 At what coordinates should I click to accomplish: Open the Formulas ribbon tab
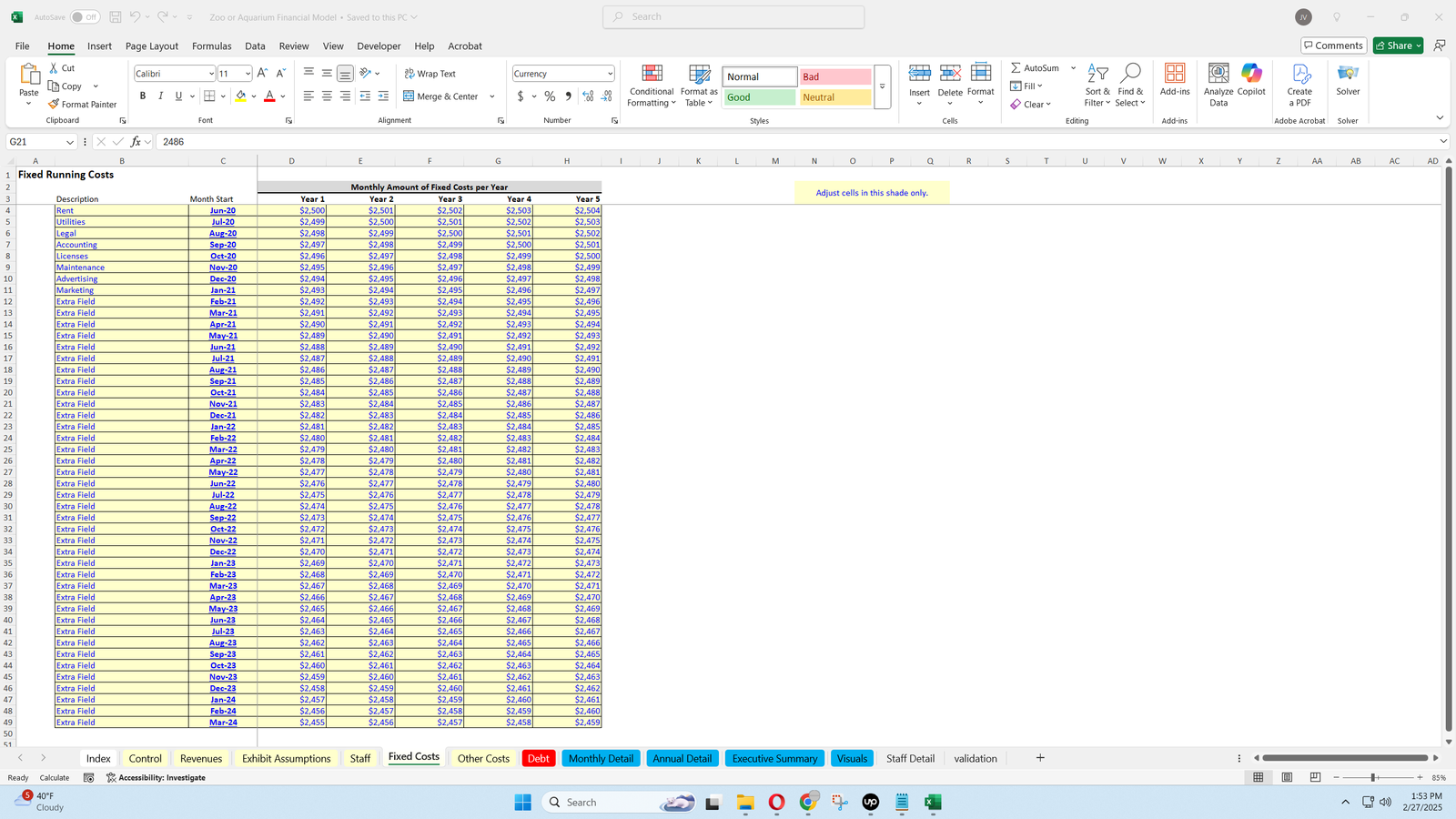coord(211,46)
